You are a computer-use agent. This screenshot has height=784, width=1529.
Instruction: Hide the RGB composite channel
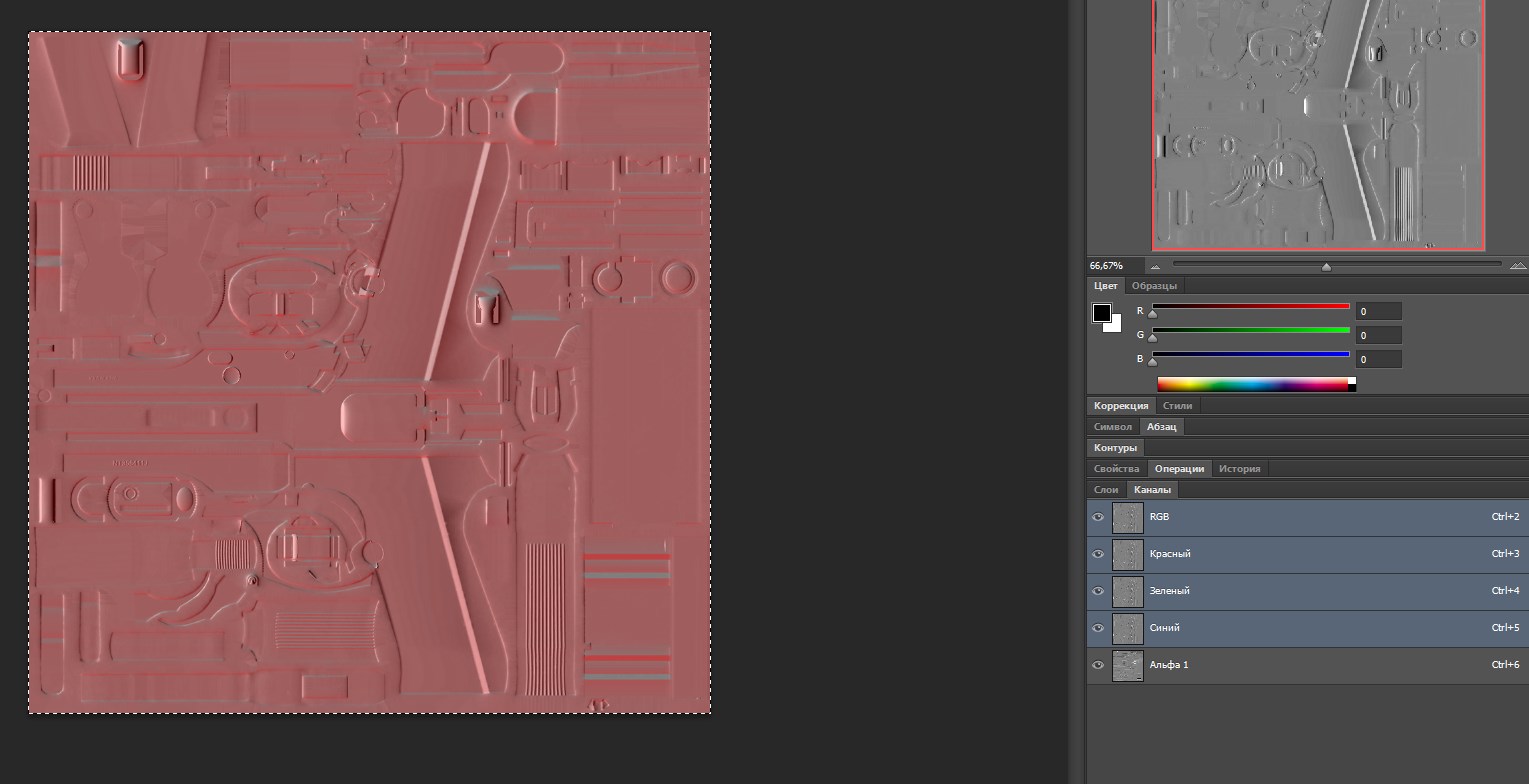tap(1098, 517)
